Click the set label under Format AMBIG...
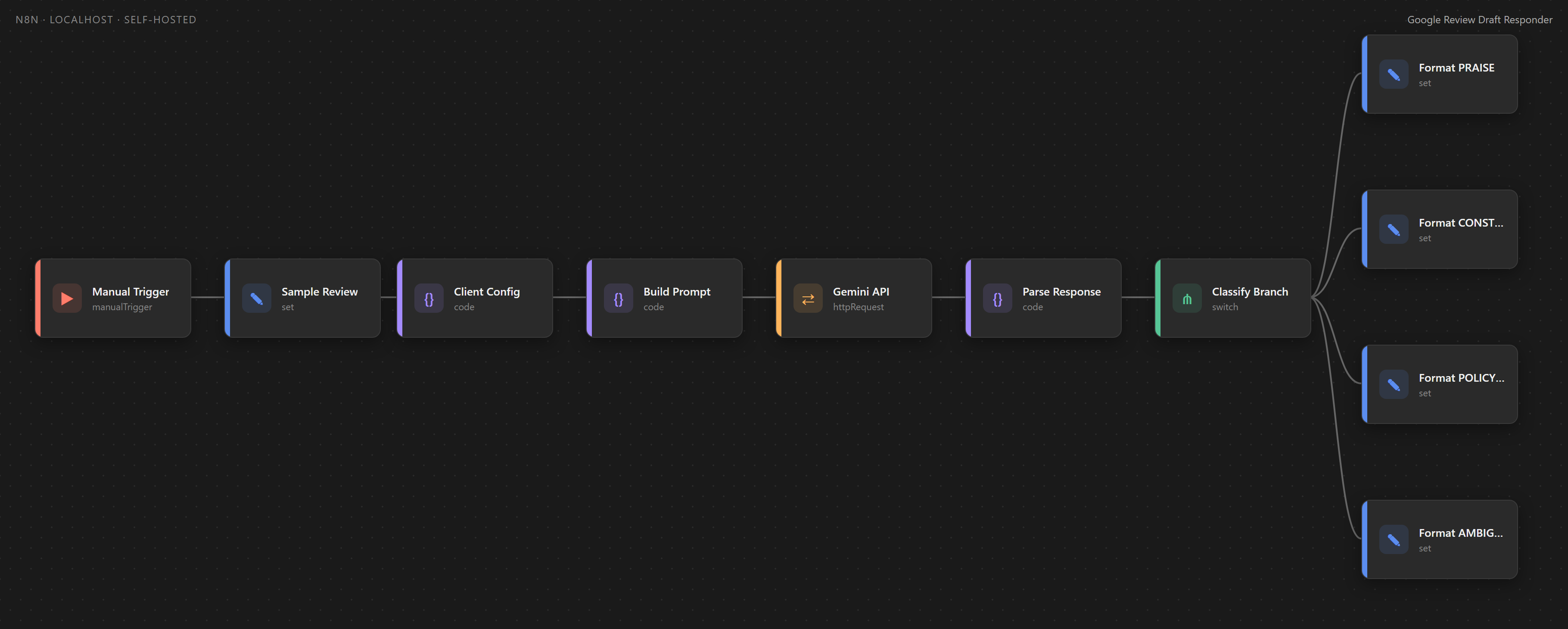Image resolution: width=1568 pixels, height=629 pixels. tap(1425, 548)
